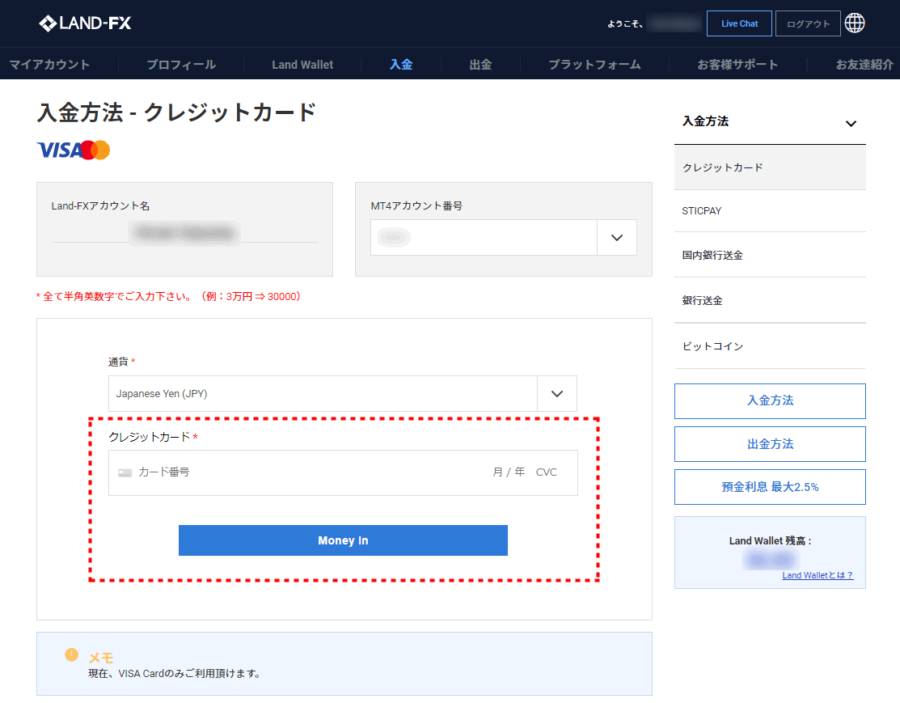Click the カード番号 input field
Screen dimensions: 900x703
[164, 472]
